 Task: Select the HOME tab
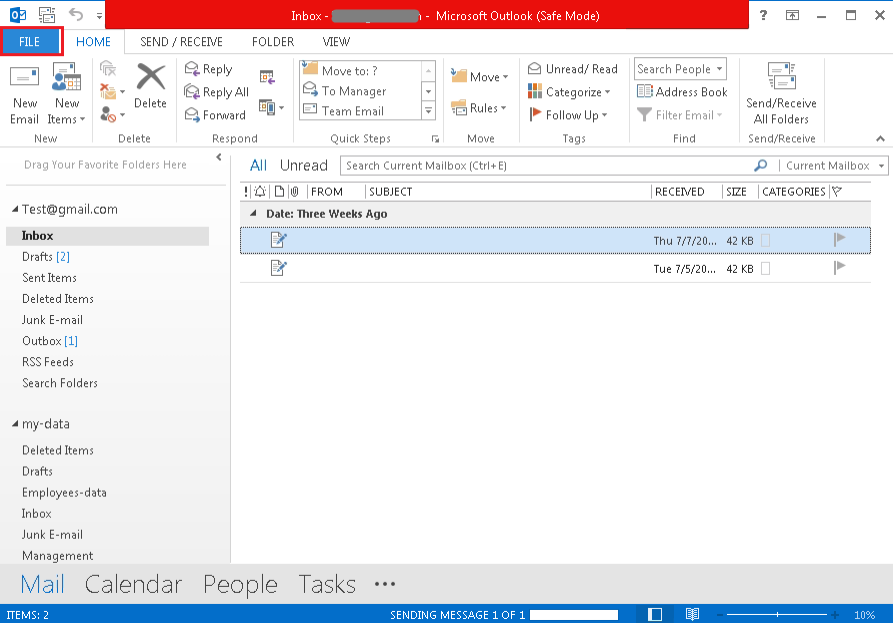tap(93, 42)
